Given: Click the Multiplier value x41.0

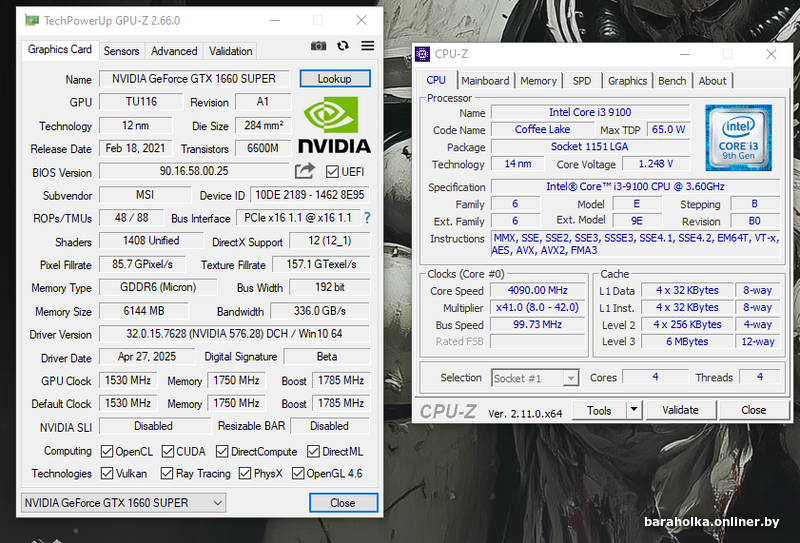Looking at the screenshot, I should pos(537,307).
